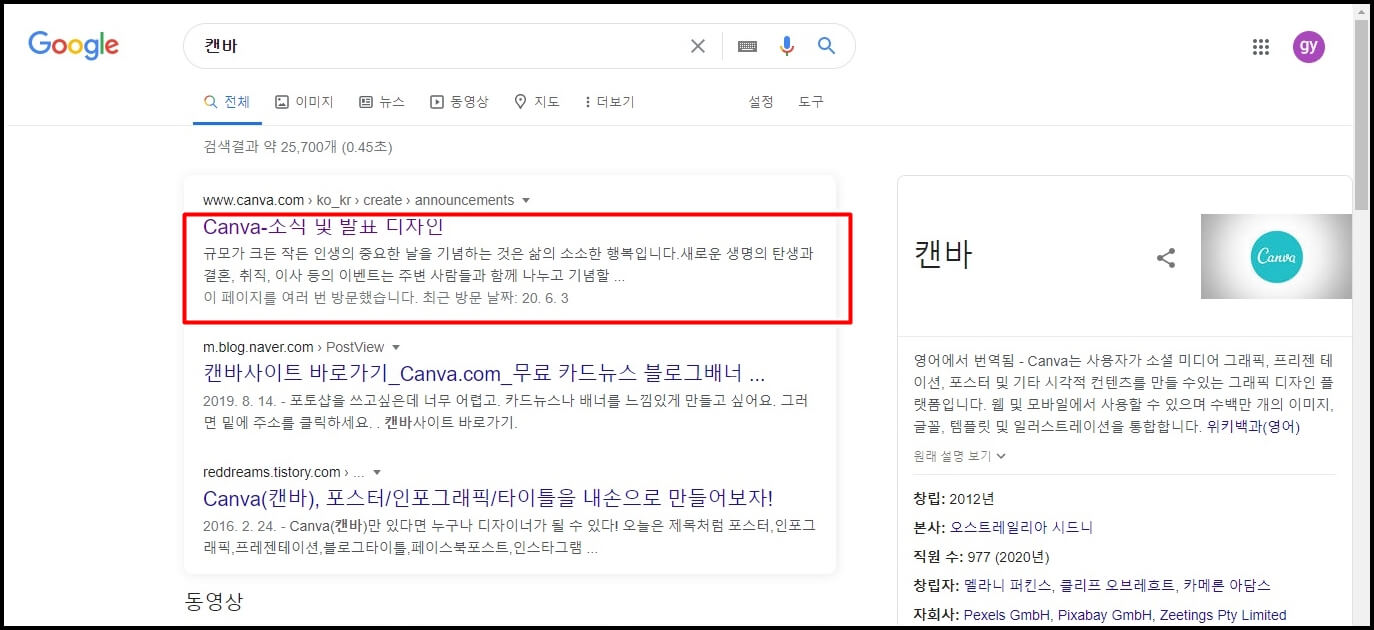Open the Canva logo thumbnail

tap(1276, 257)
